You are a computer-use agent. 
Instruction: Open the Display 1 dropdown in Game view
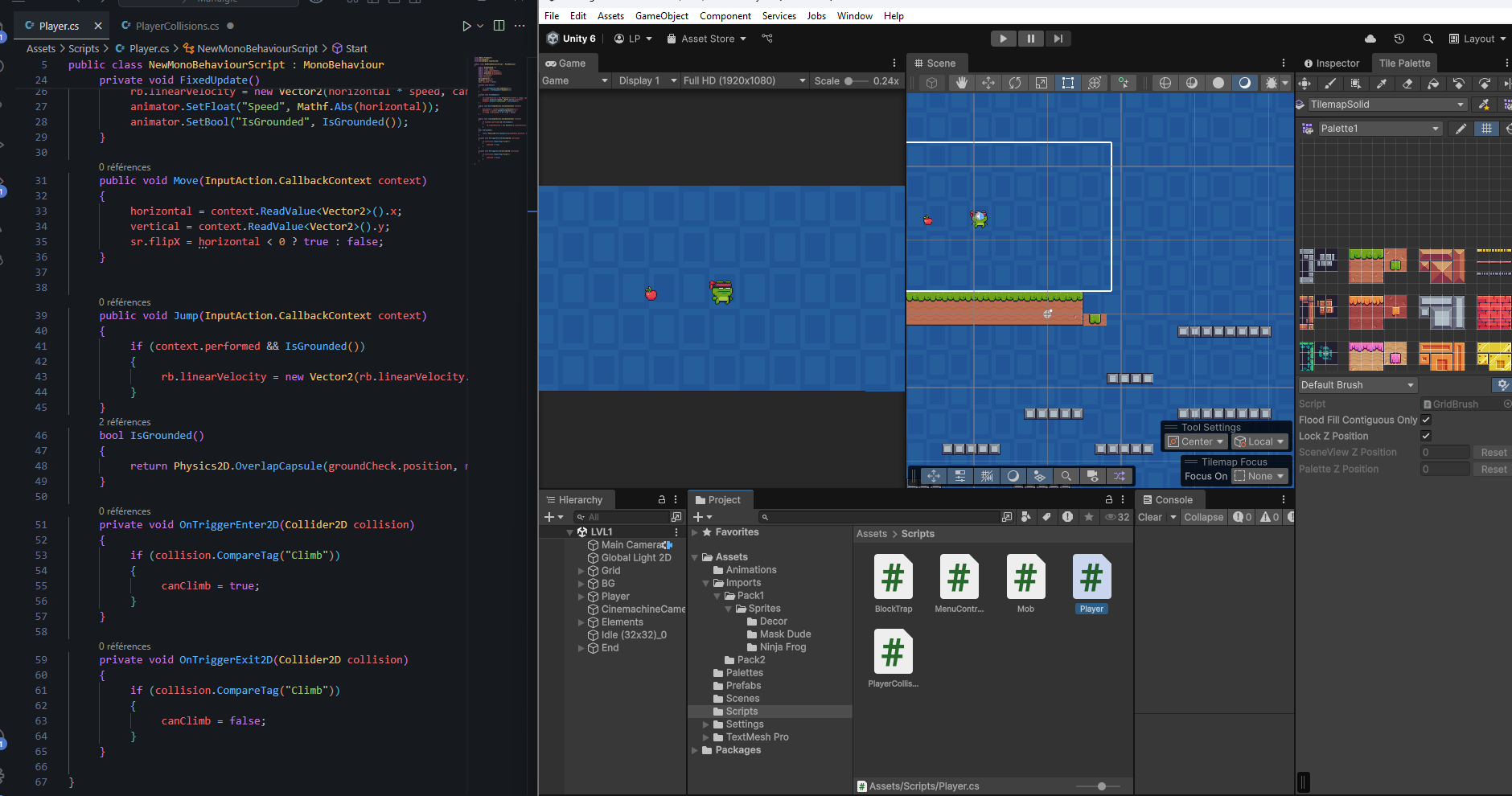647,80
